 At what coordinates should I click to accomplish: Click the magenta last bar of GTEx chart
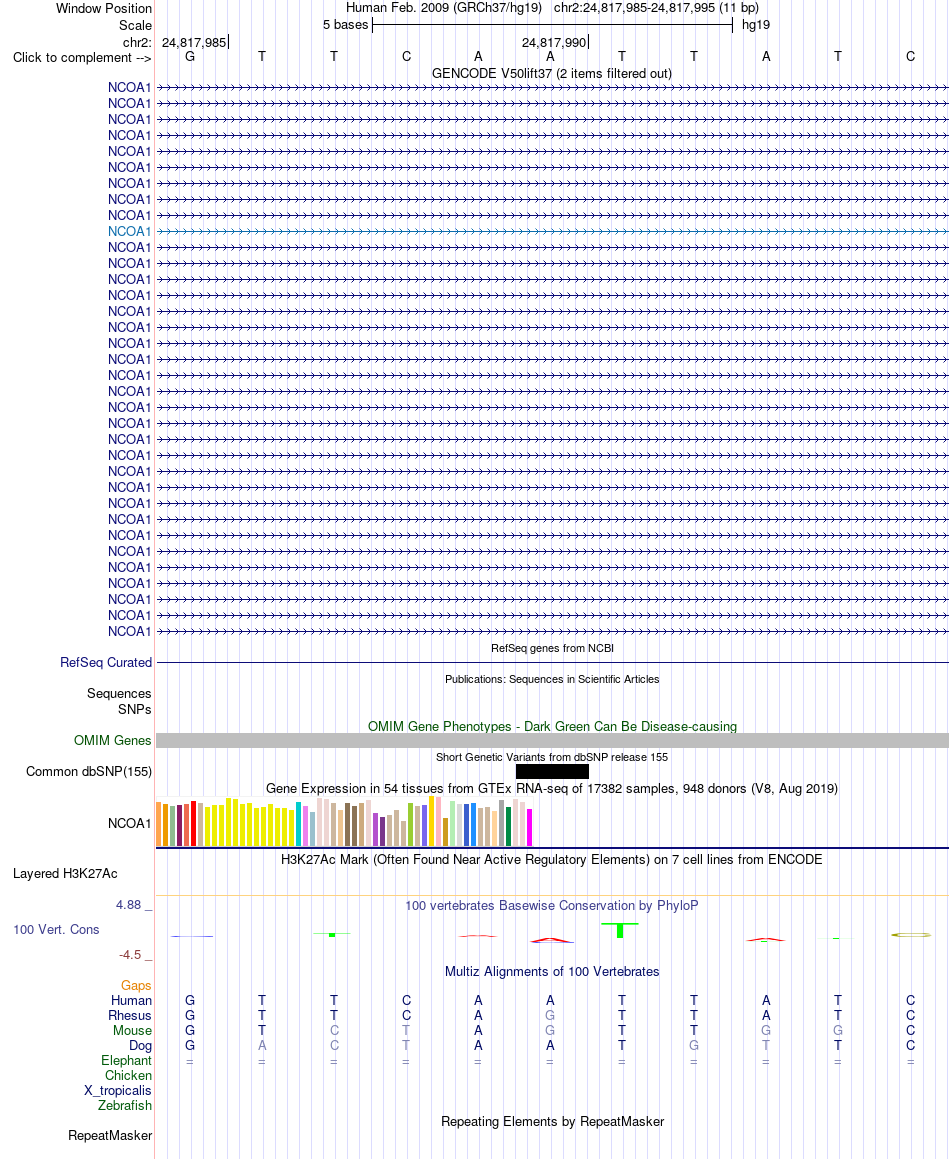(x=529, y=828)
